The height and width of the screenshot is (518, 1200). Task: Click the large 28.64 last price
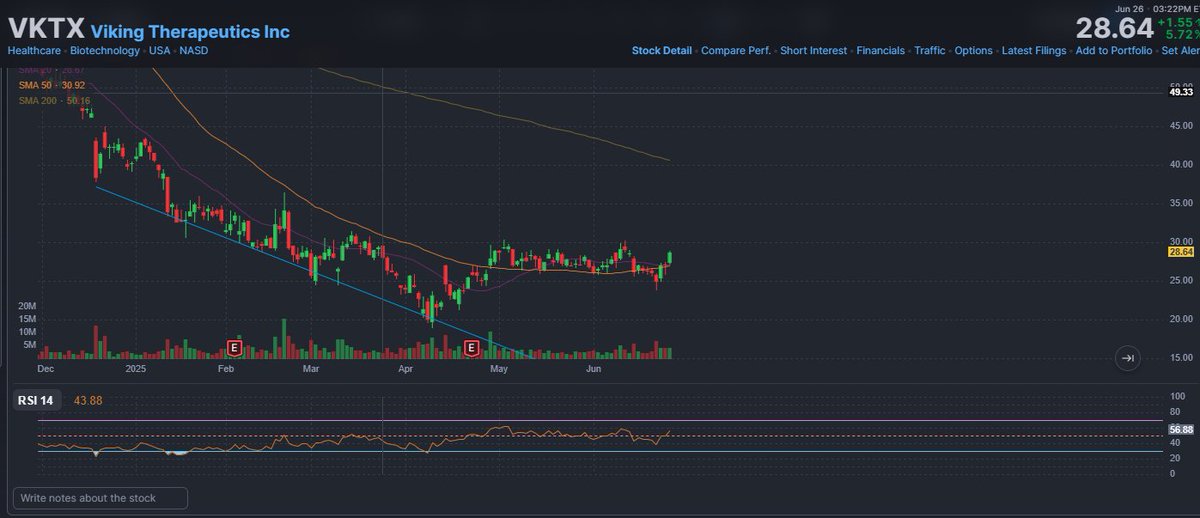click(1117, 28)
